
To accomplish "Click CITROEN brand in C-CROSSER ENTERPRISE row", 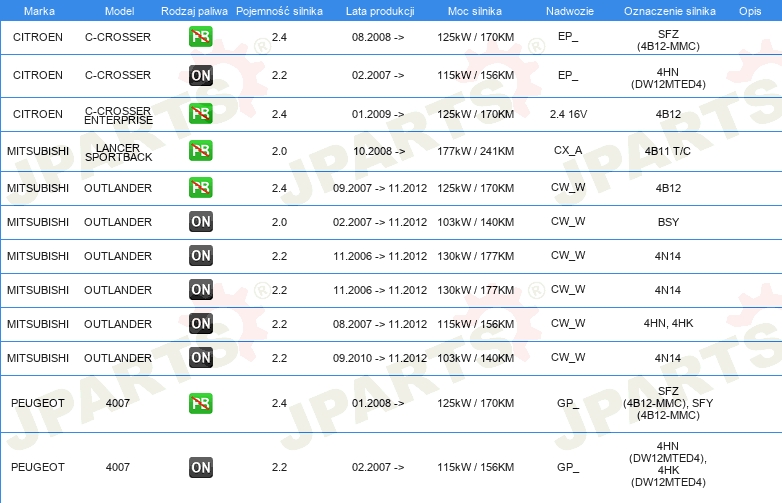I will coord(38,114).
